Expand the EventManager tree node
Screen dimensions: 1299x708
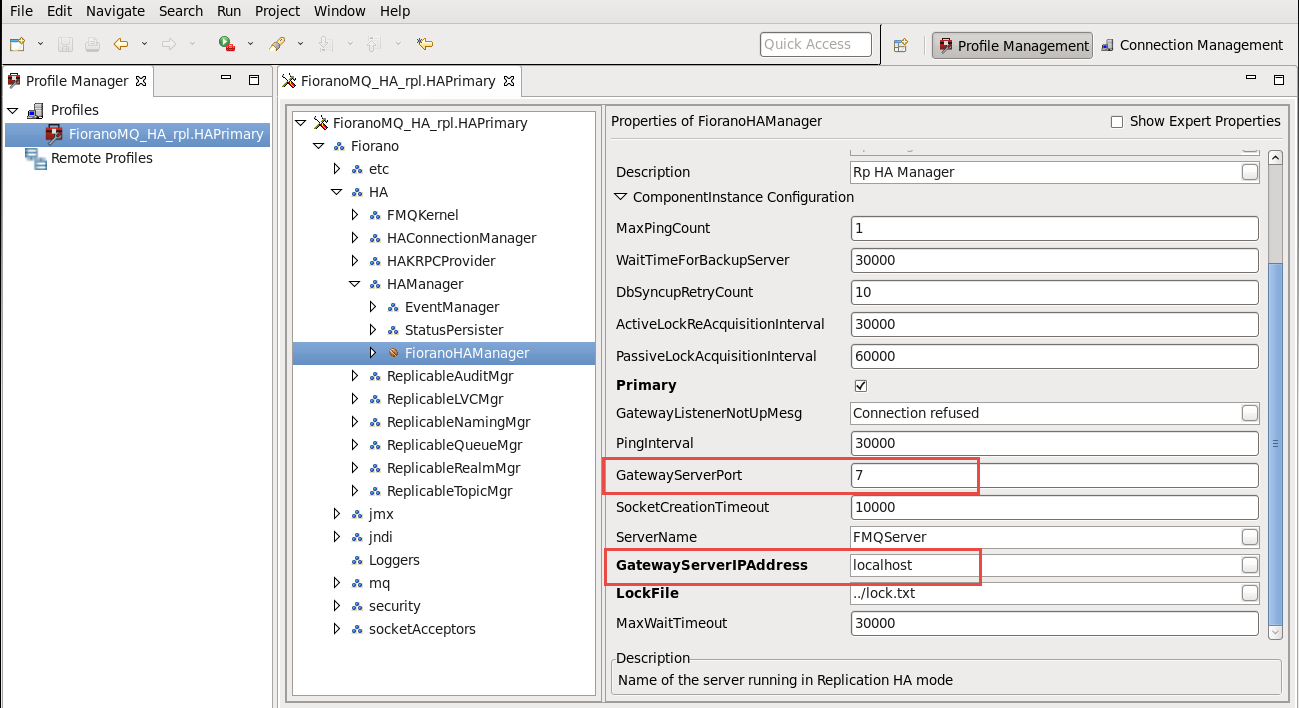click(x=373, y=307)
